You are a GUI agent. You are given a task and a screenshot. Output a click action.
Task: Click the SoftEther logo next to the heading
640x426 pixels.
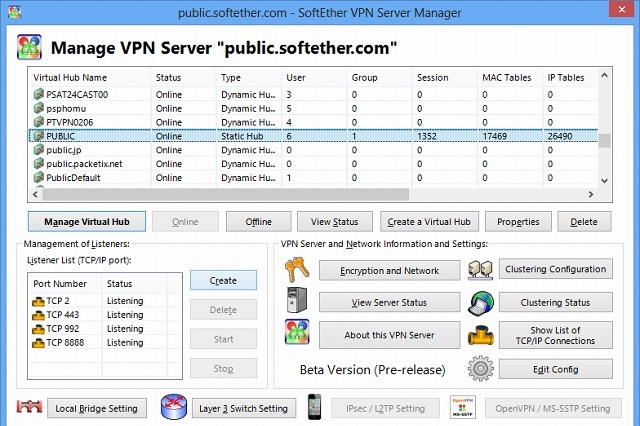tap(29, 47)
